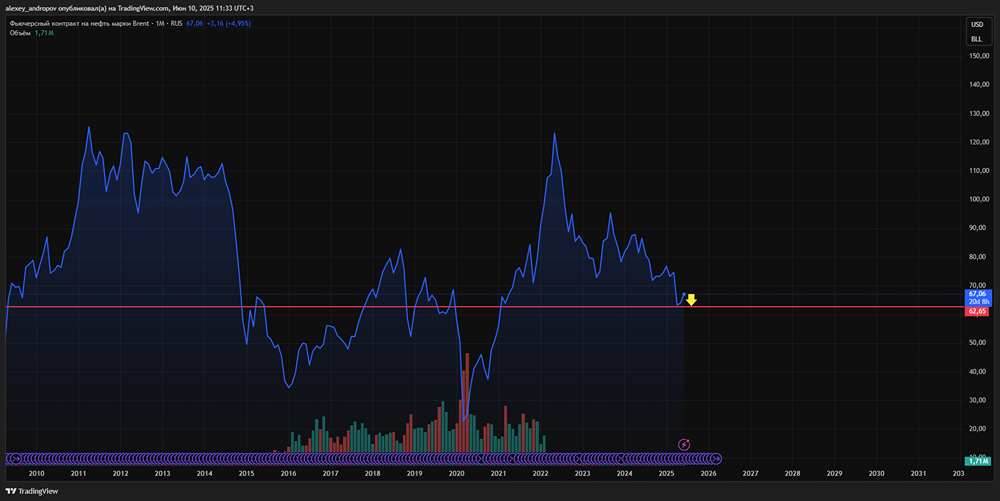Click the green 1,71M volume label on axis
The width and height of the screenshot is (1000, 501).
tap(978, 461)
